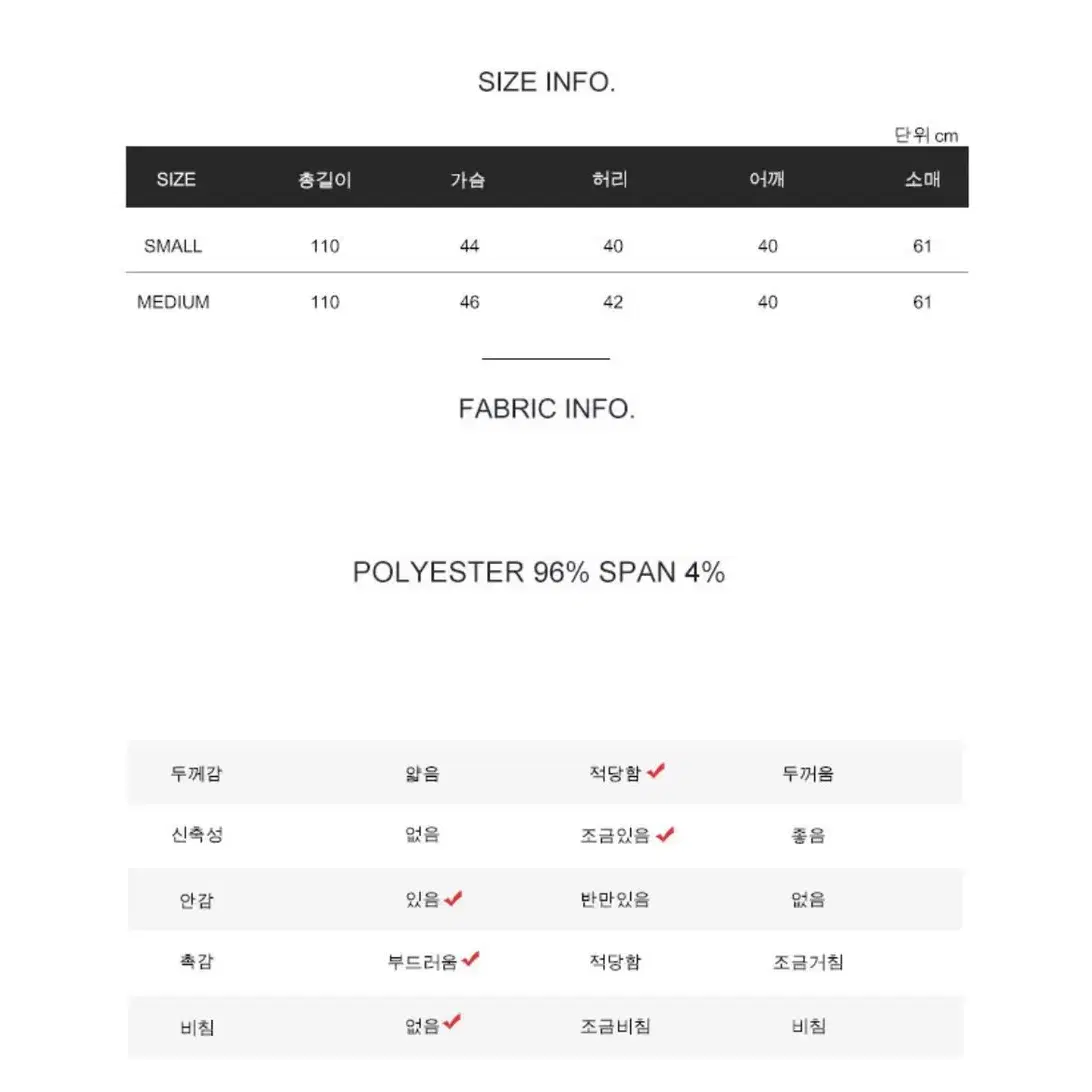Click the 어깨 column header

coord(767,179)
